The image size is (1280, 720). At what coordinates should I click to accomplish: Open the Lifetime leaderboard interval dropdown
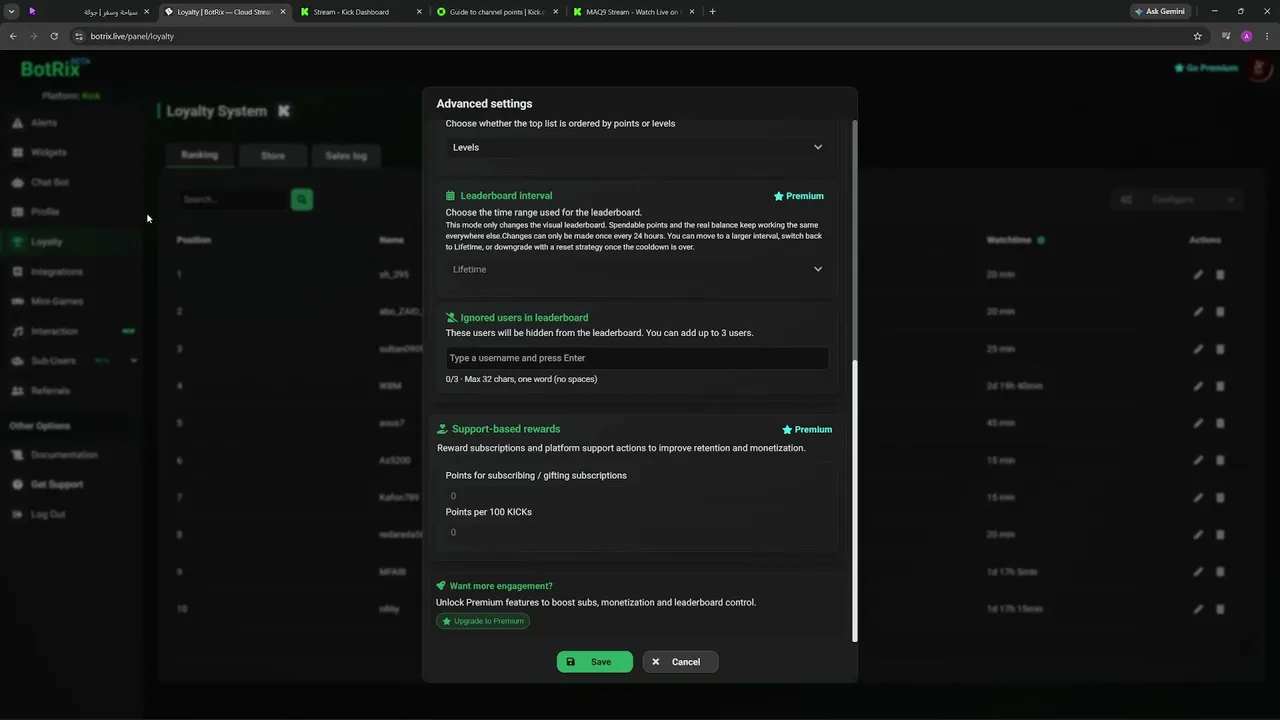[636, 269]
